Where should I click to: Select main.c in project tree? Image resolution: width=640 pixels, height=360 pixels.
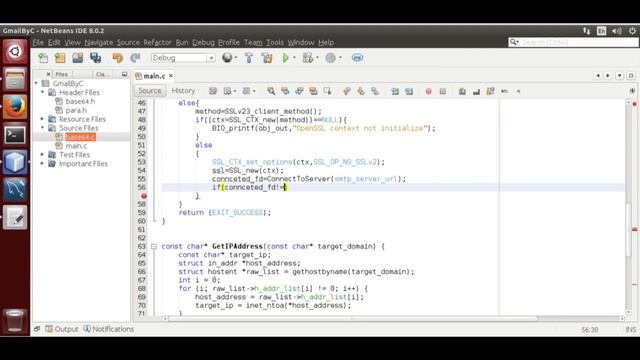tap(76, 146)
